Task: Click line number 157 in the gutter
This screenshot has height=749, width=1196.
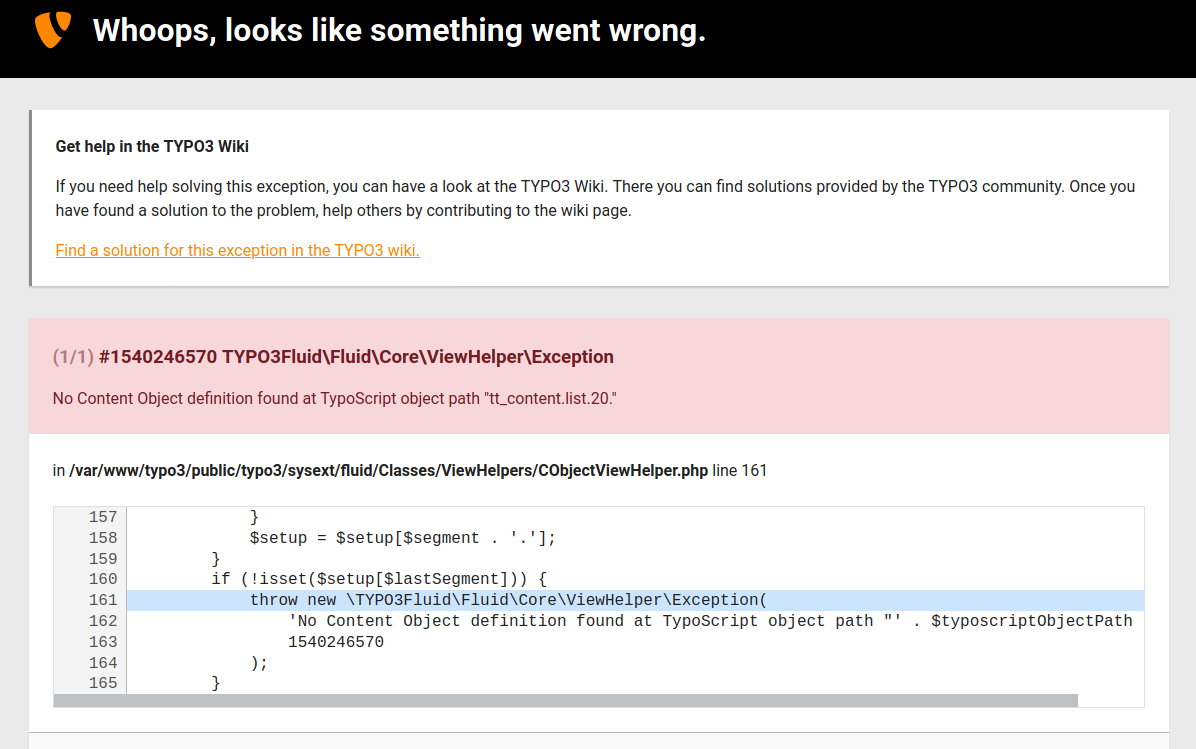Action: (102, 517)
